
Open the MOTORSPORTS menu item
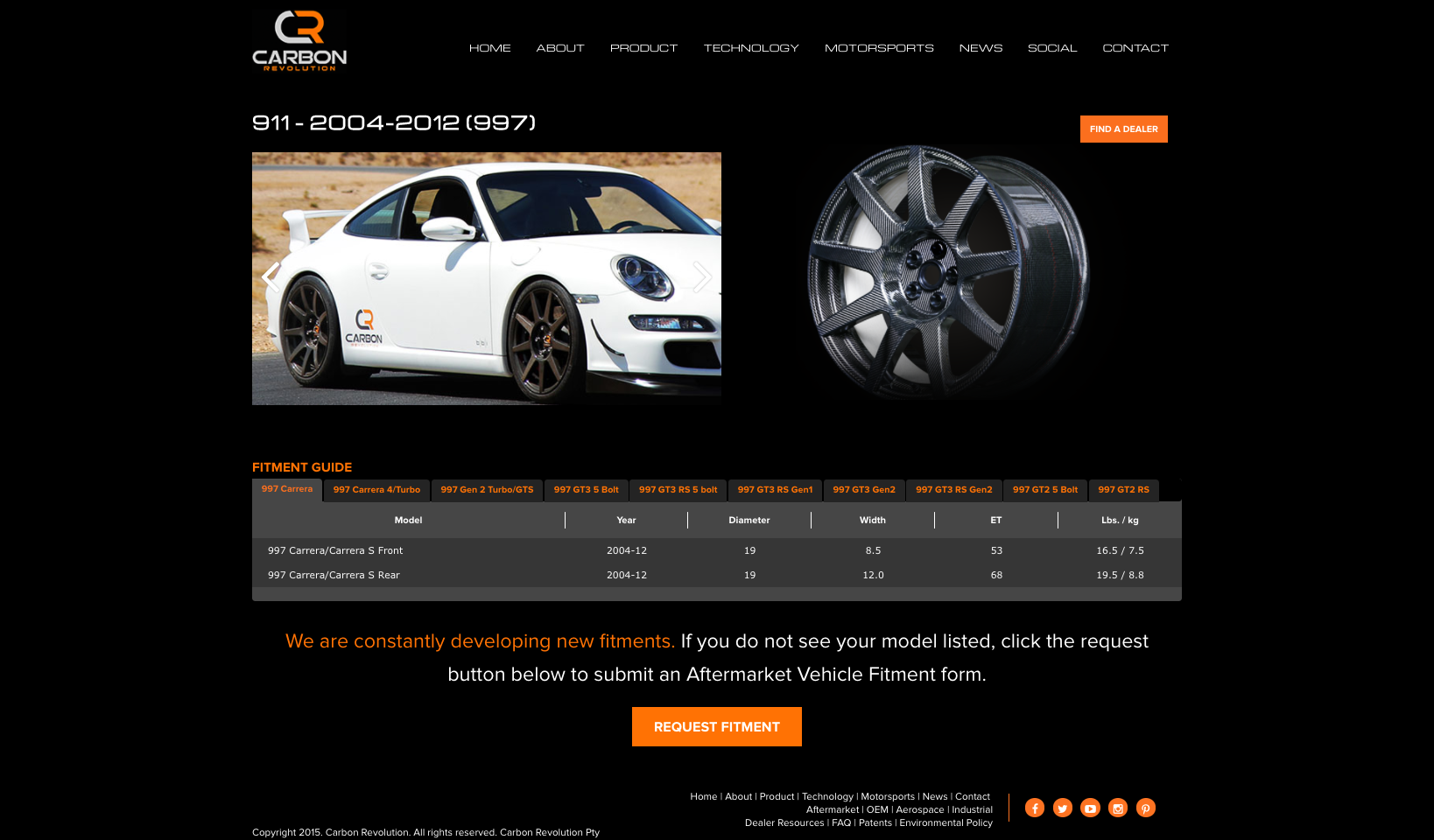tap(879, 48)
